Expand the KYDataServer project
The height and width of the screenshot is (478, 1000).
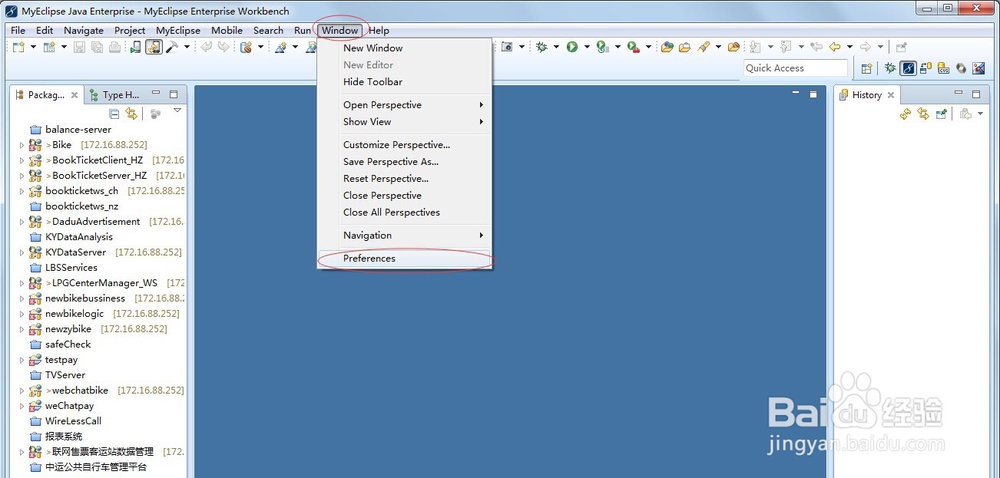[22, 252]
